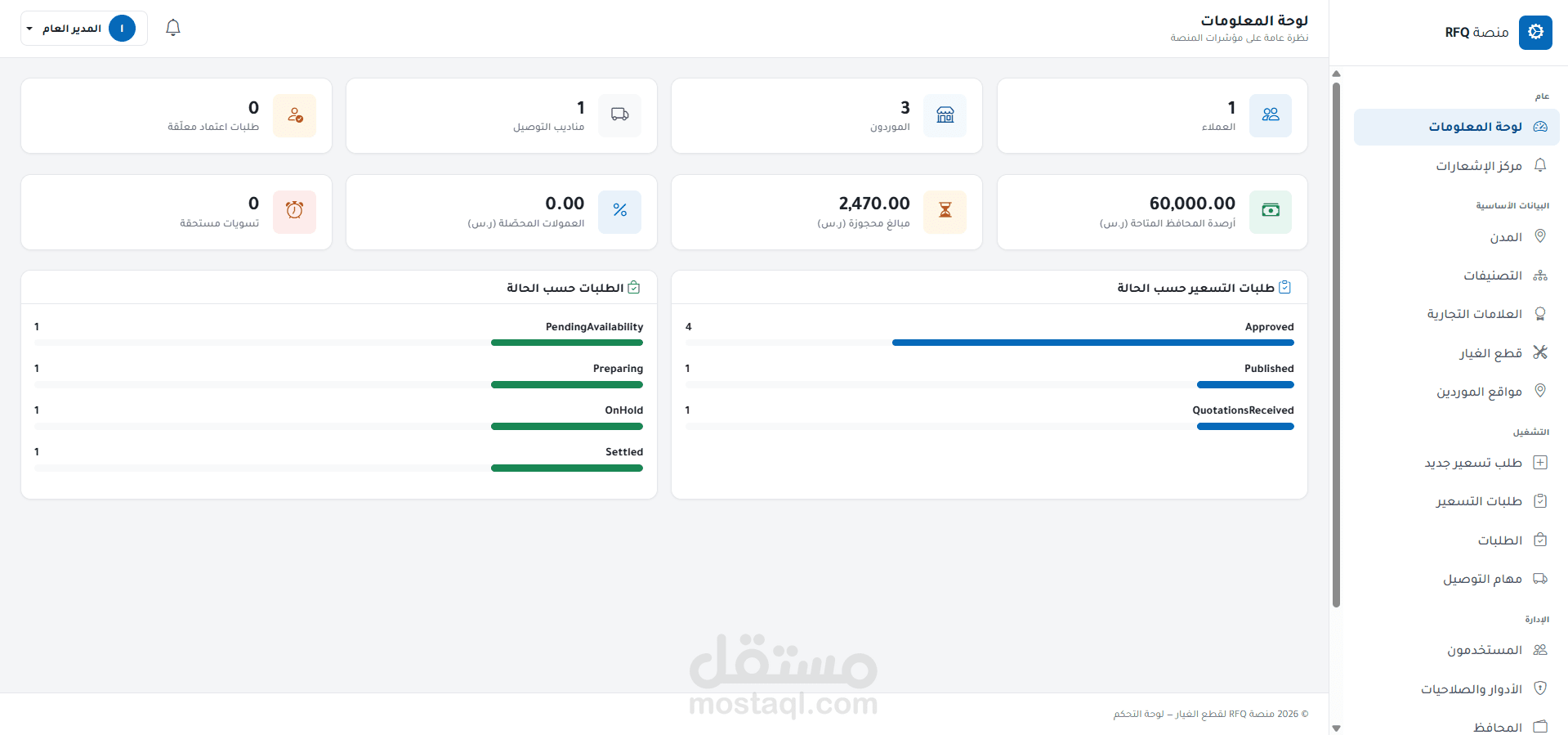Select لوحة المعلومات in sidebar
The height and width of the screenshot is (735, 1568).
coord(1456,127)
